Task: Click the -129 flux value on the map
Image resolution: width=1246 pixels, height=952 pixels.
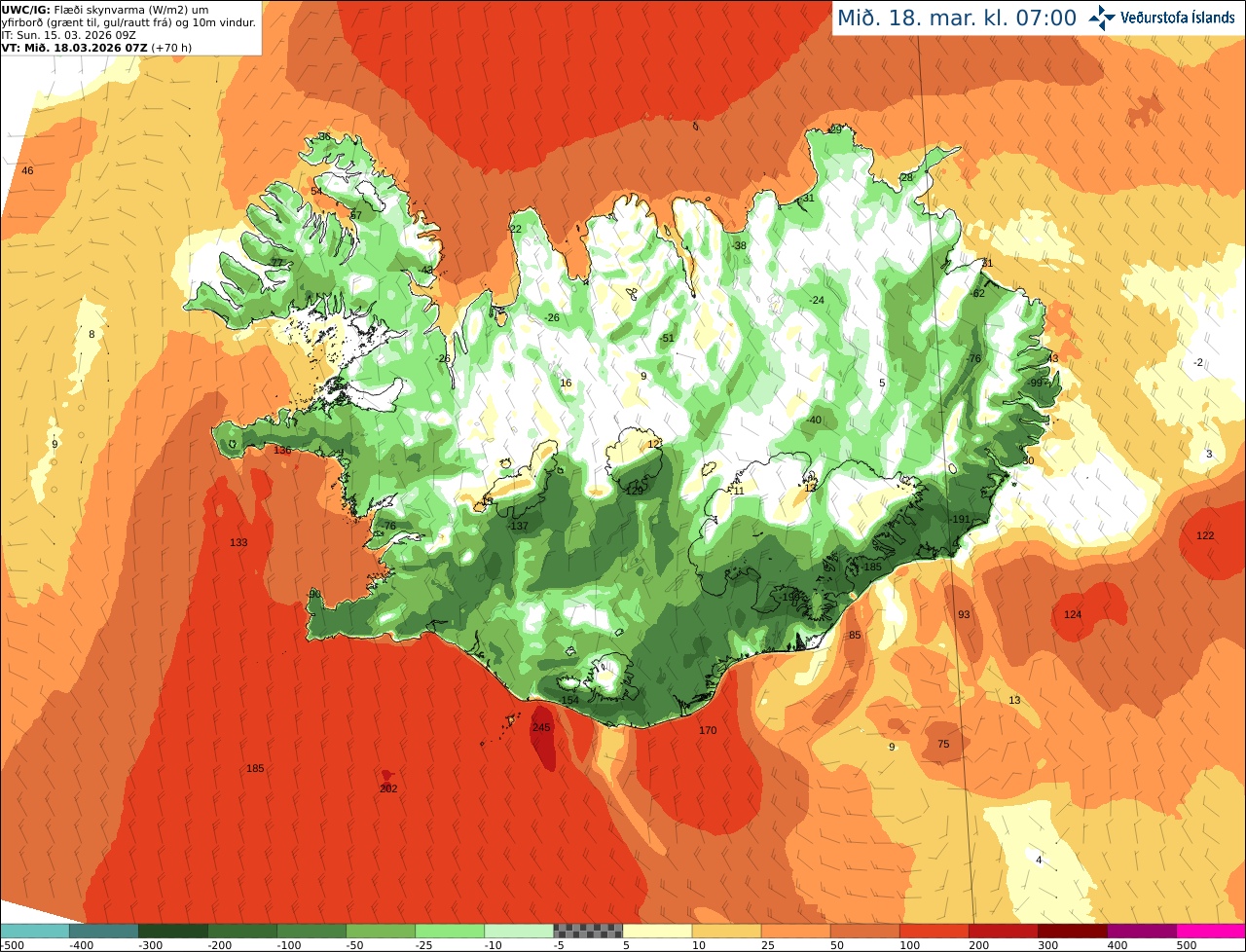Action: (633, 491)
